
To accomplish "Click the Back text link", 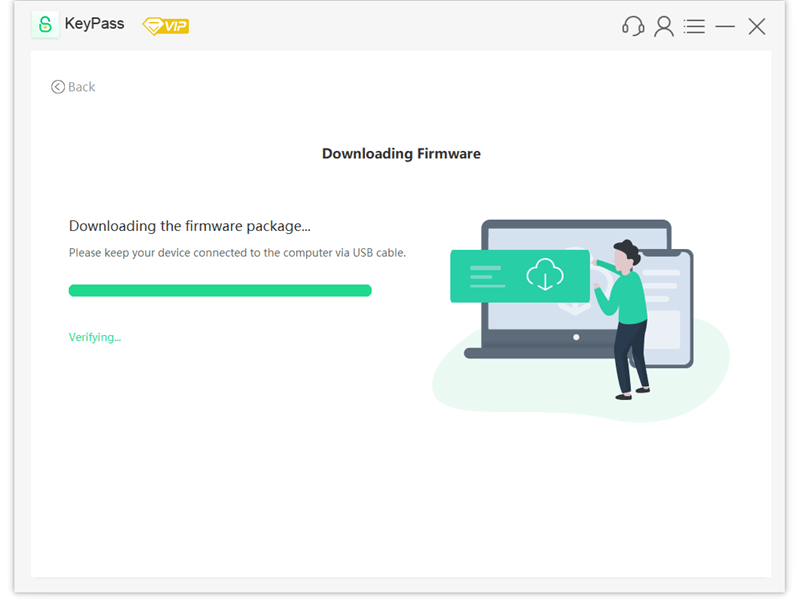I will (x=82, y=87).
